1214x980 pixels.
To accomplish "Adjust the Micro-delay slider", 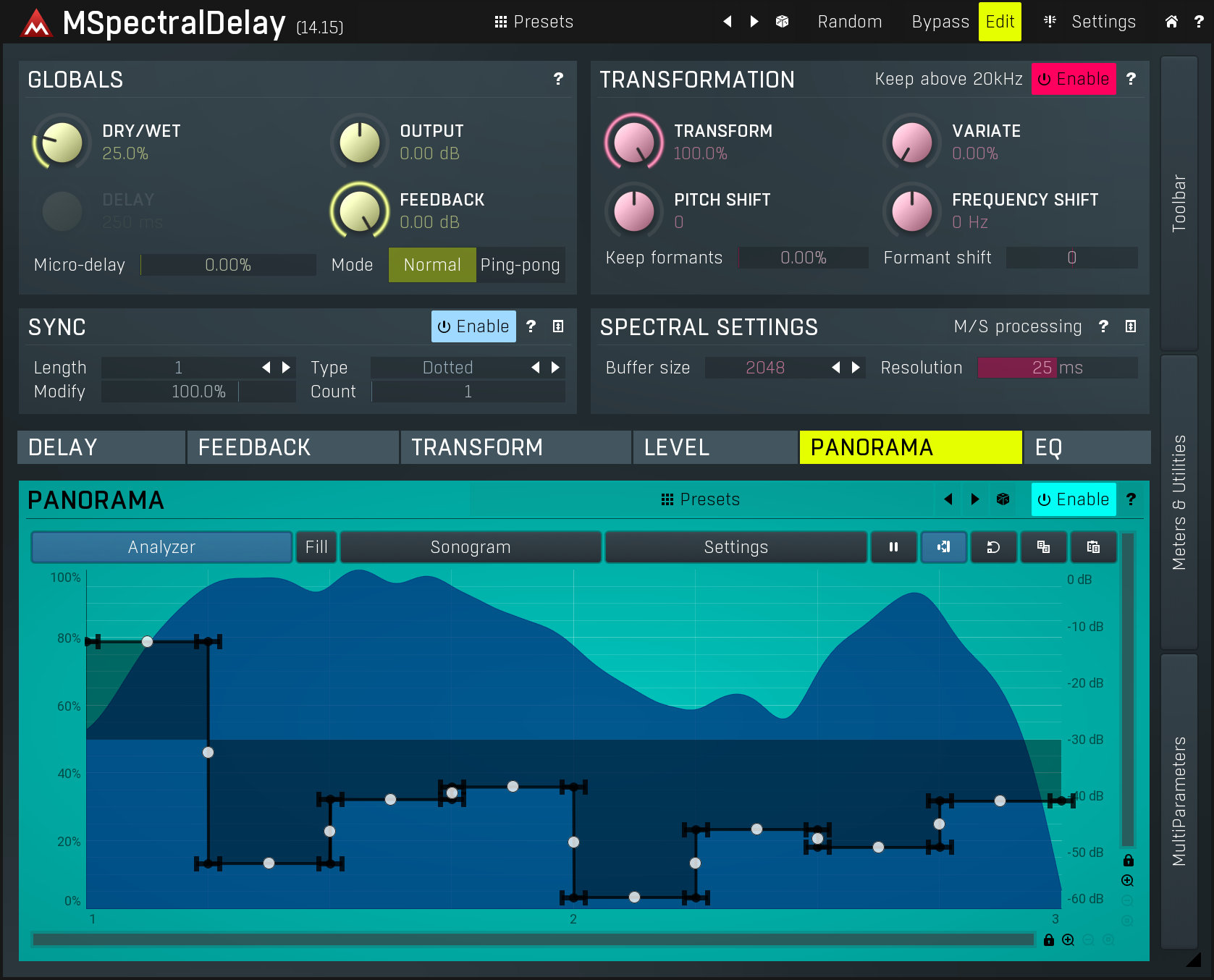I will pos(228,265).
